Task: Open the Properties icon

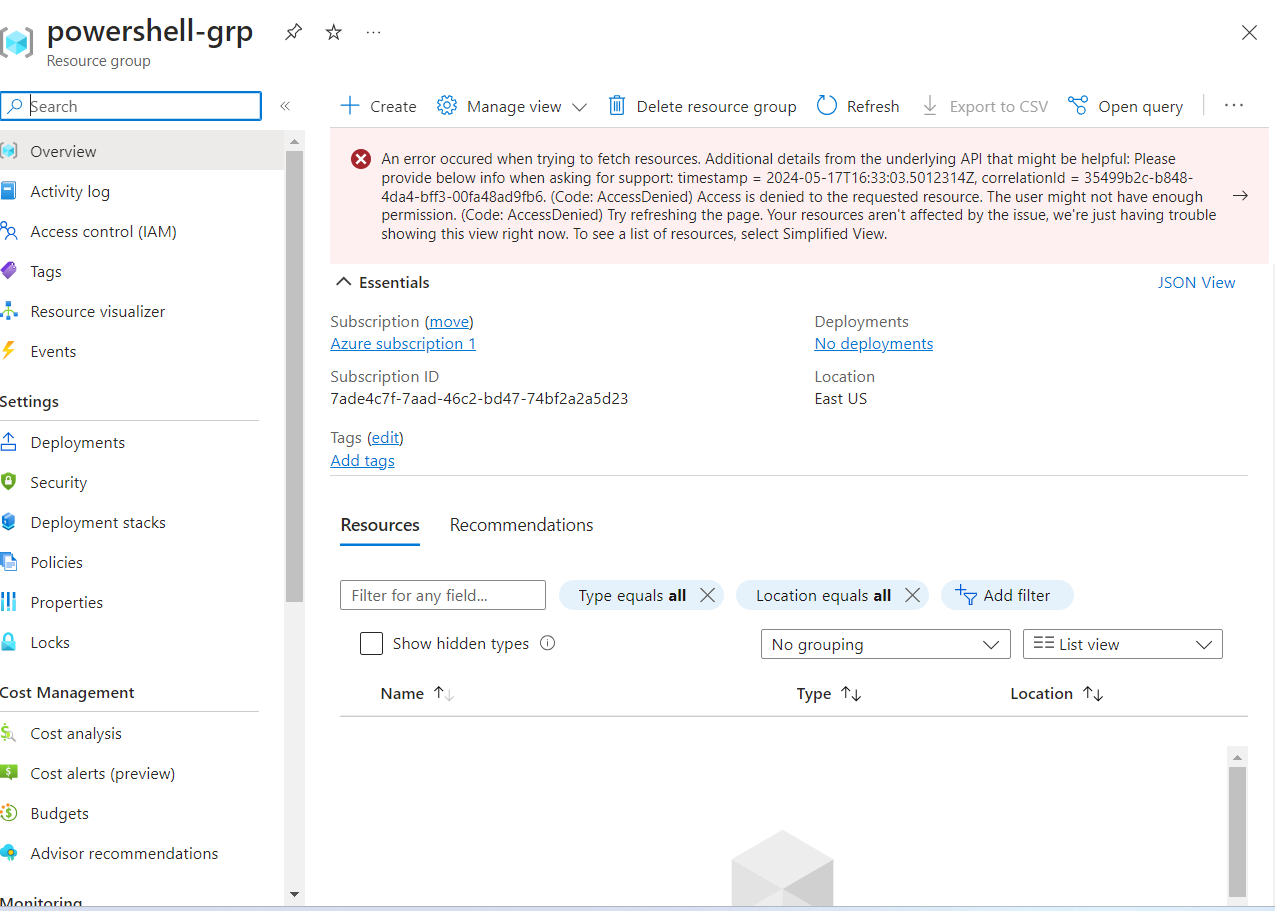Action: (x=9, y=602)
